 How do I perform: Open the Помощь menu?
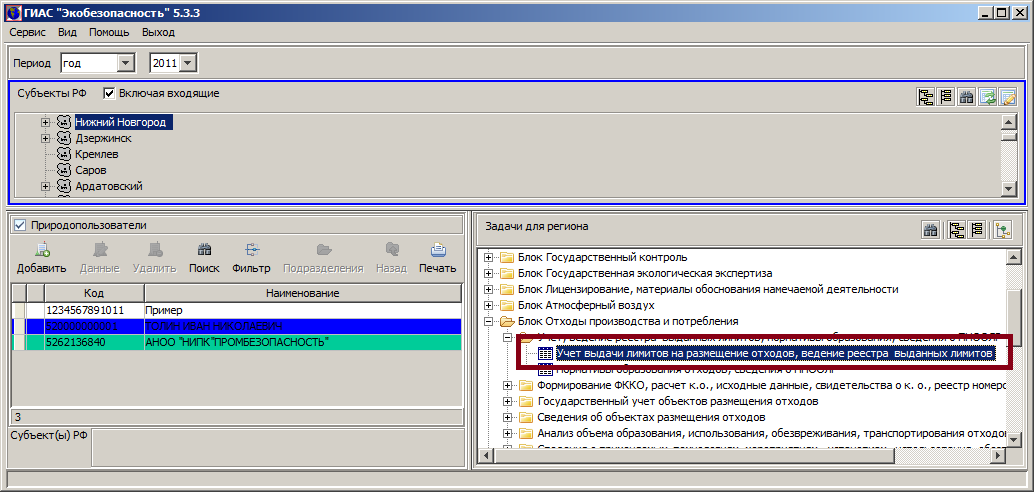coord(109,32)
